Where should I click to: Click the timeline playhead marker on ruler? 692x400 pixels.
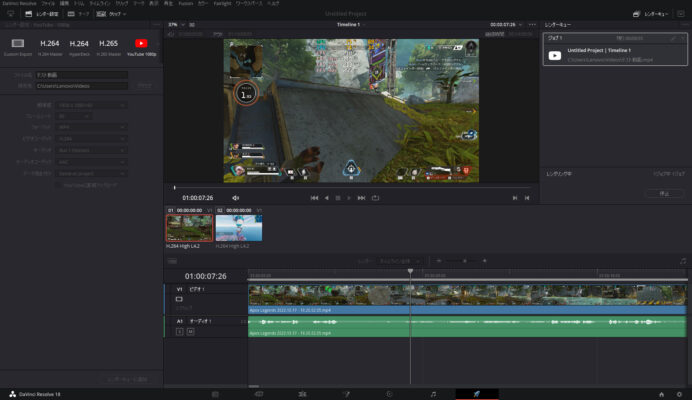click(x=410, y=272)
